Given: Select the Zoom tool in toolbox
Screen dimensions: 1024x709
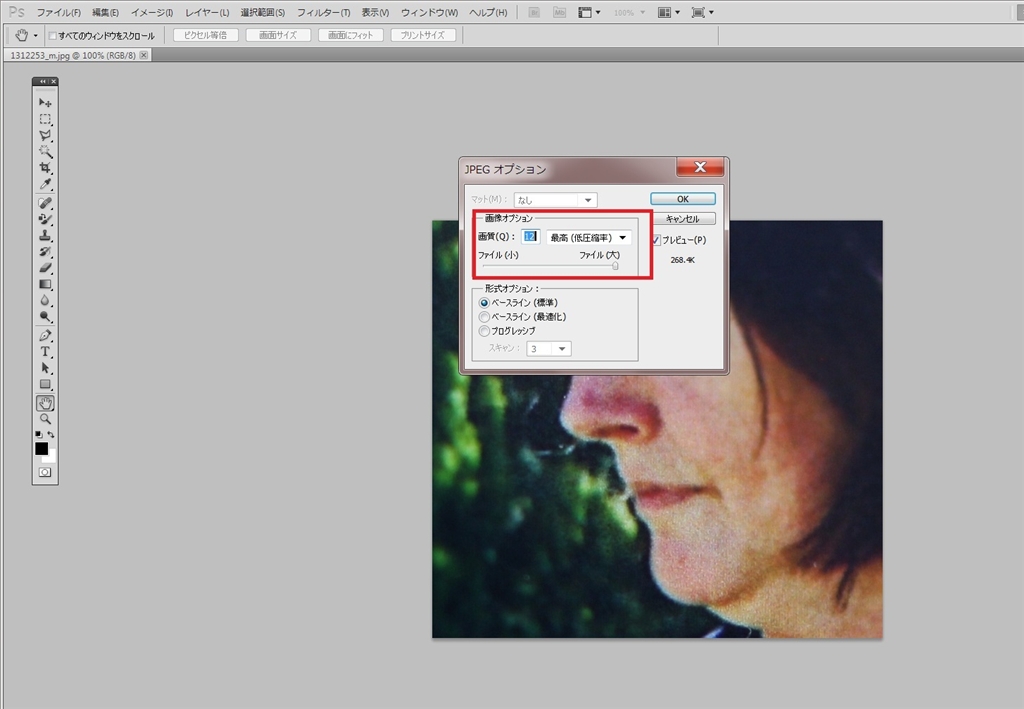Looking at the screenshot, I should (x=45, y=419).
